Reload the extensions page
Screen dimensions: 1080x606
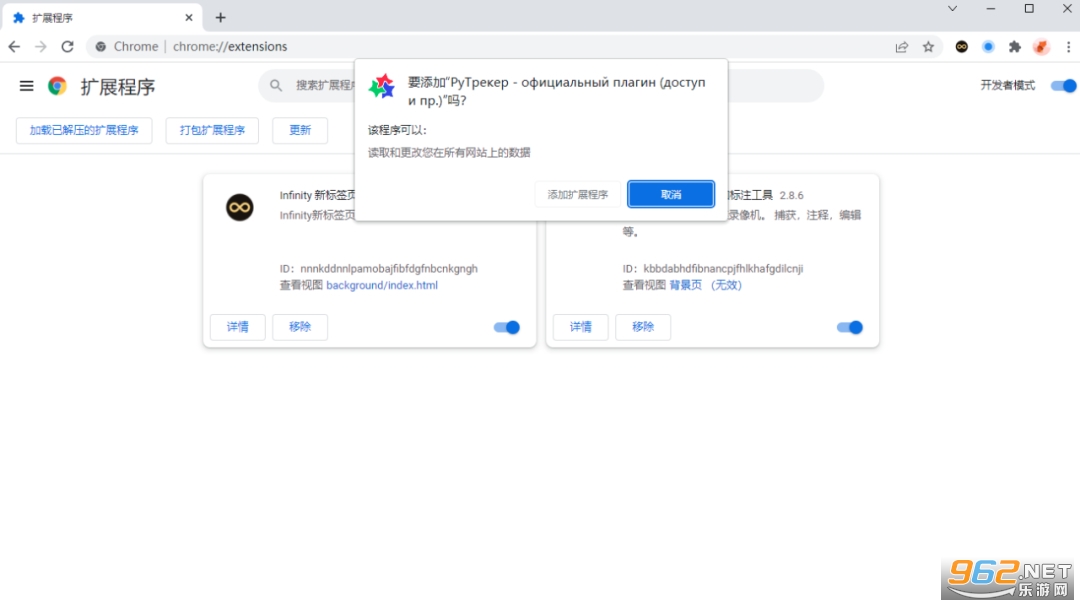[68, 47]
